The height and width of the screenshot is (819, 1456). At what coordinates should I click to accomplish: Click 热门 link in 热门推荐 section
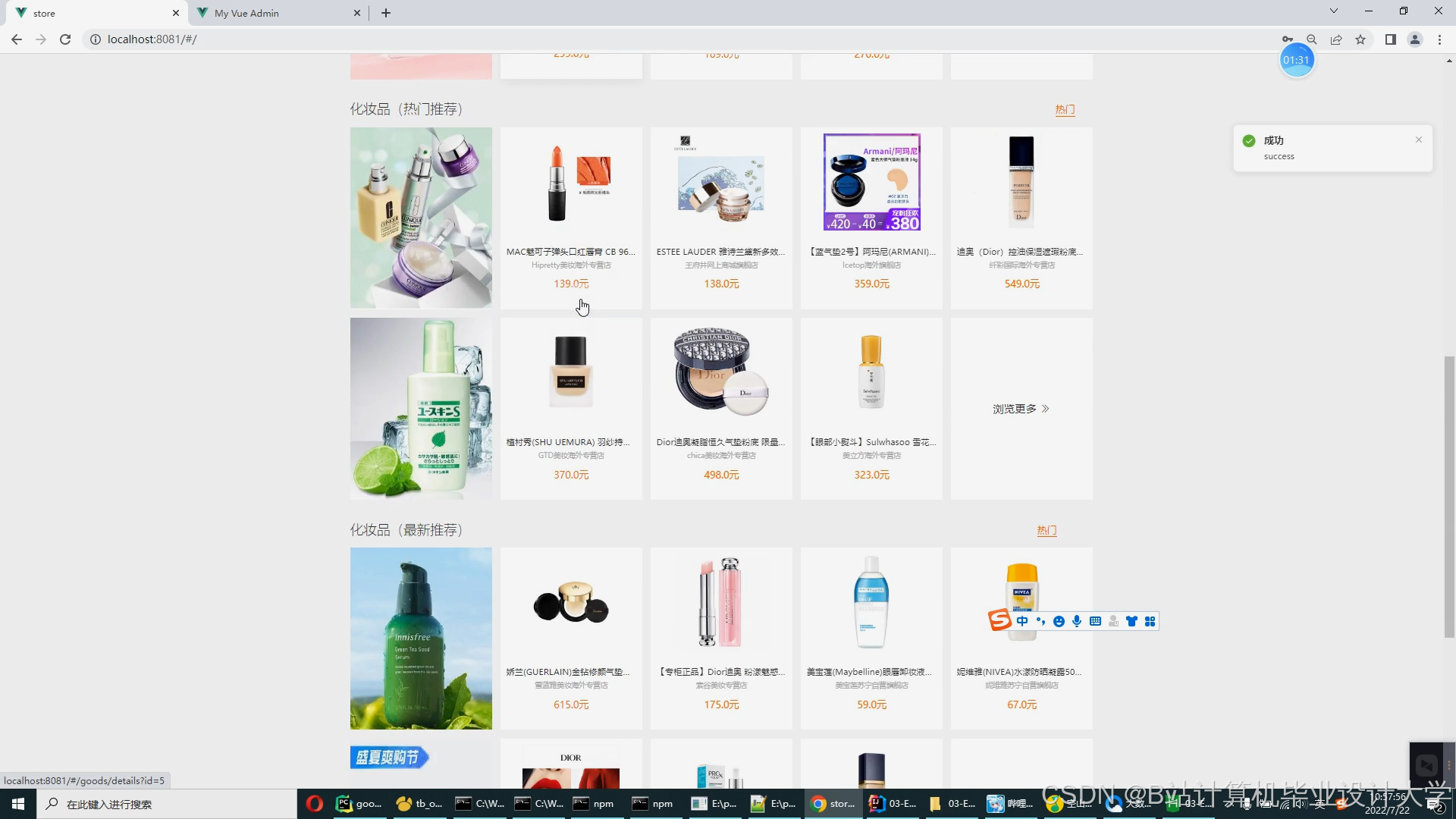click(x=1065, y=109)
